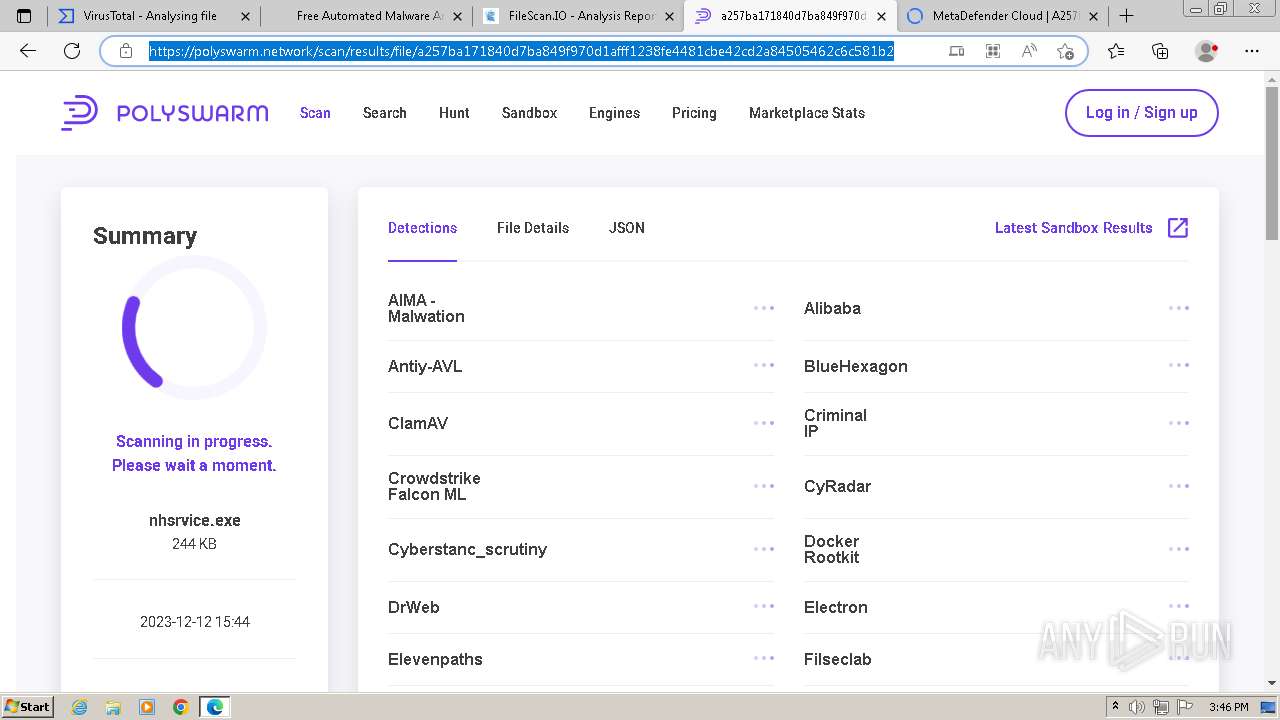This screenshot has height=720, width=1280.
Task: Click the Log in / Sign up button
Action: (x=1142, y=113)
